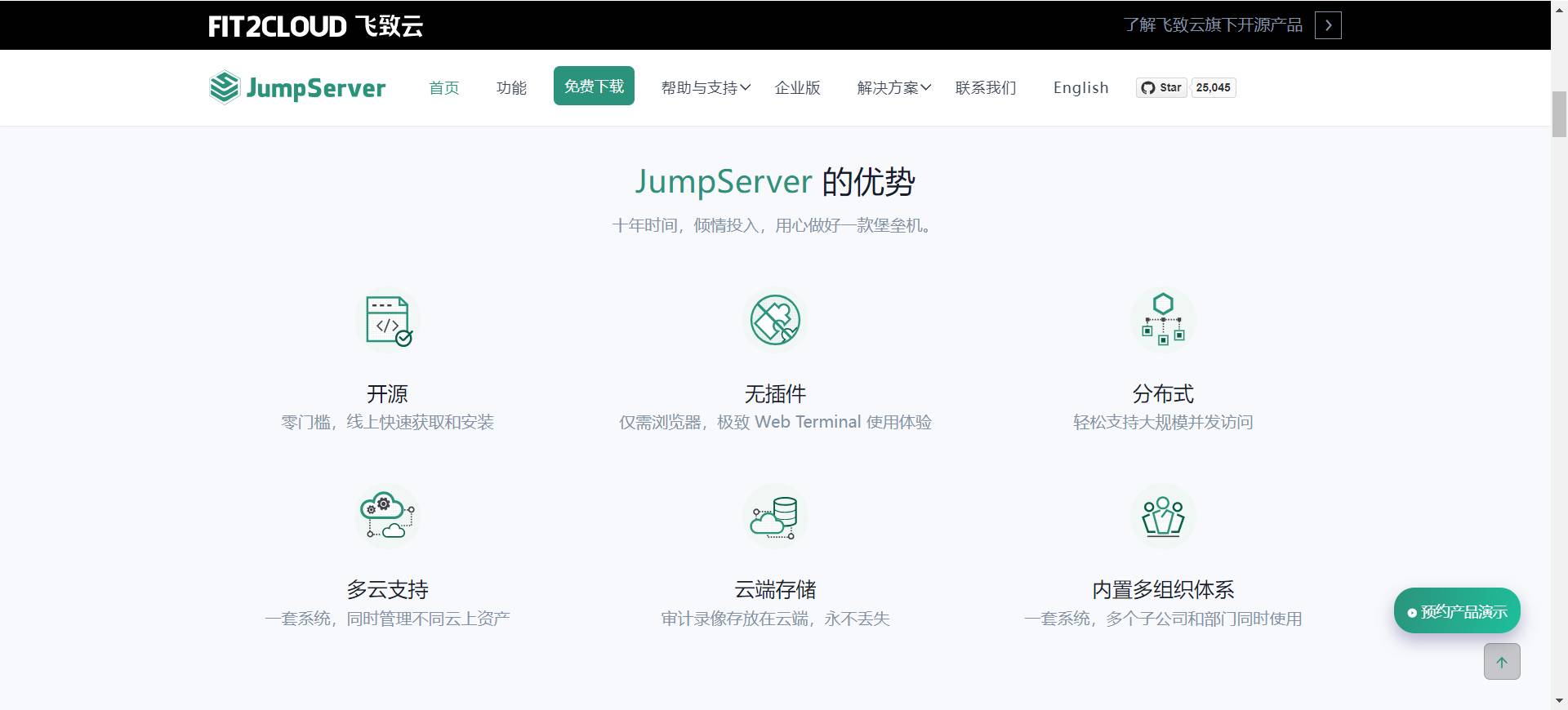This screenshot has width=1568, height=710.
Task: Click the subtitle 十年时间，倾情投入，用心做好一款堡垒机
Action: coord(772,225)
